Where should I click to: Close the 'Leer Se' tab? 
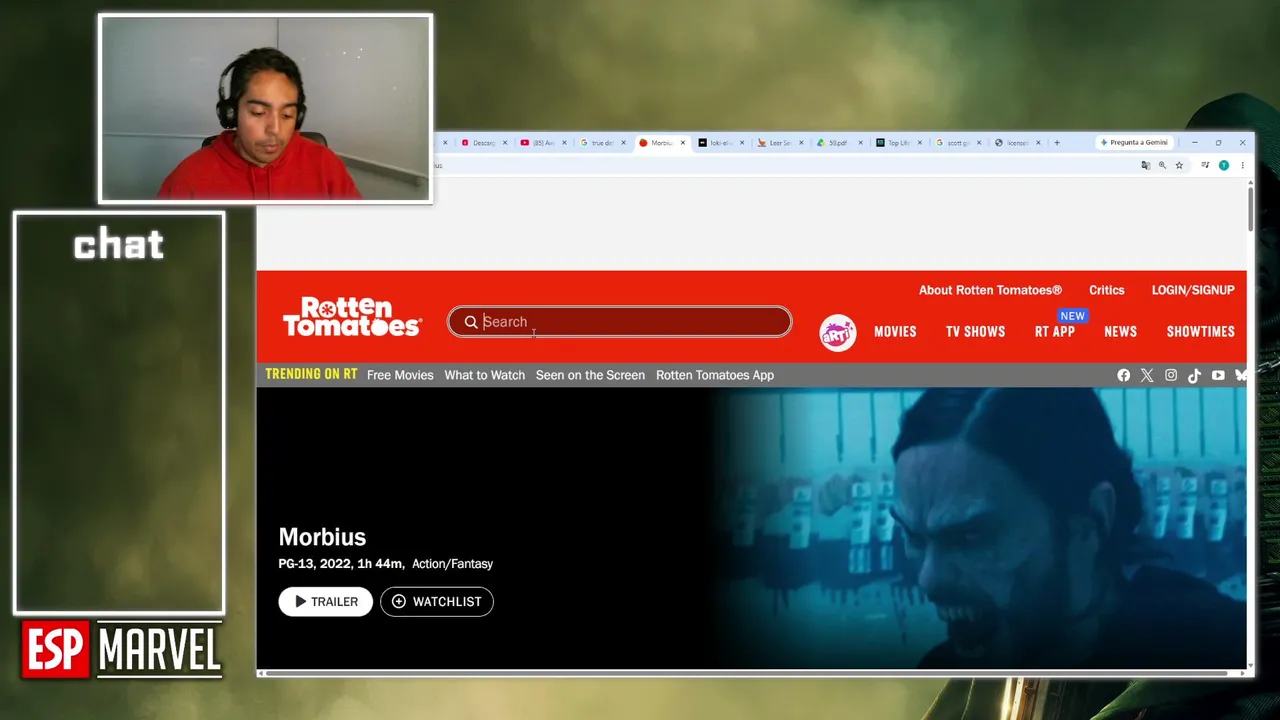click(801, 143)
